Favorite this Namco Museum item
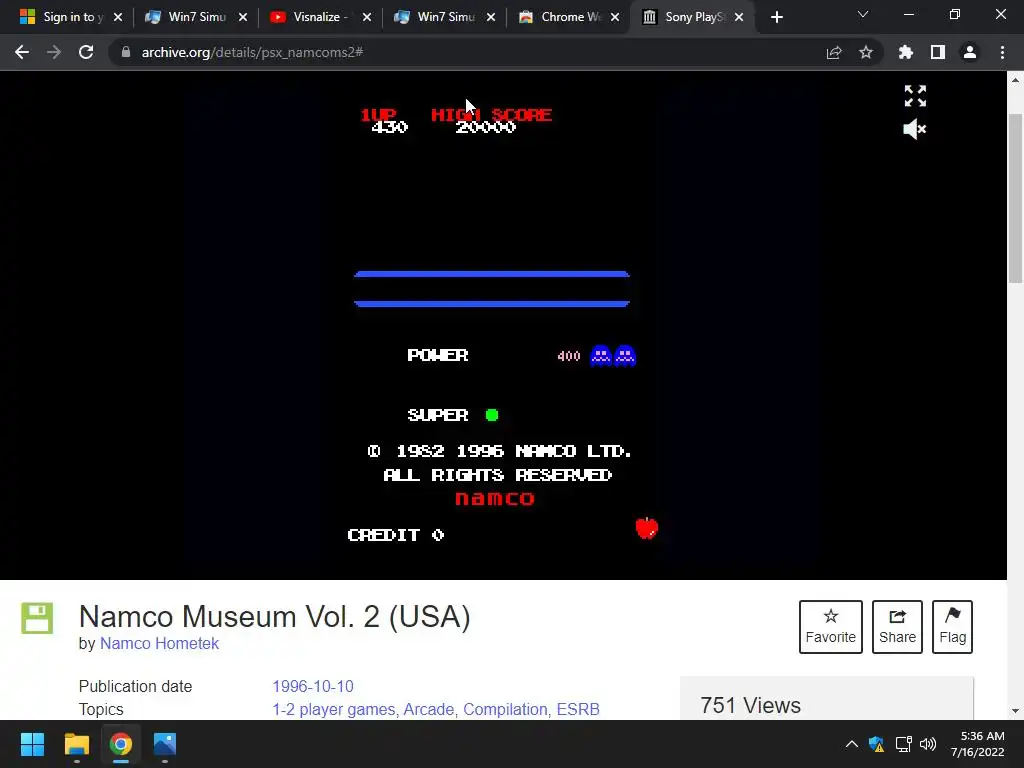The height and width of the screenshot is (768, 1024). (x=831, y=626)
